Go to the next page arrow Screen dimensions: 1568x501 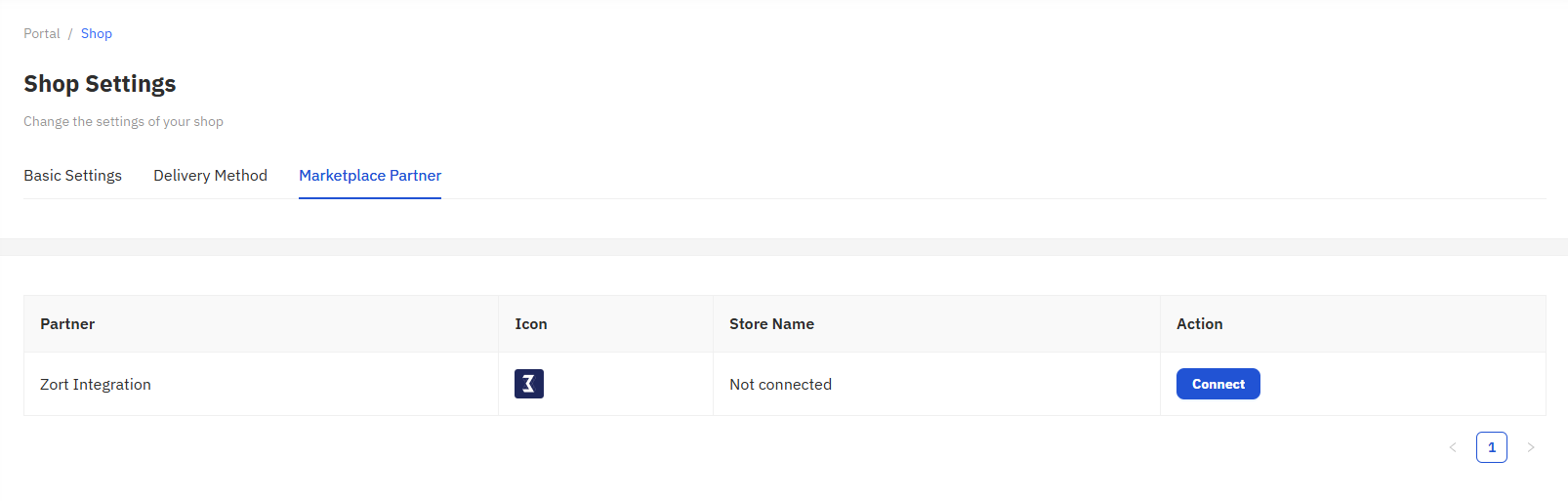click(1531, 447)
